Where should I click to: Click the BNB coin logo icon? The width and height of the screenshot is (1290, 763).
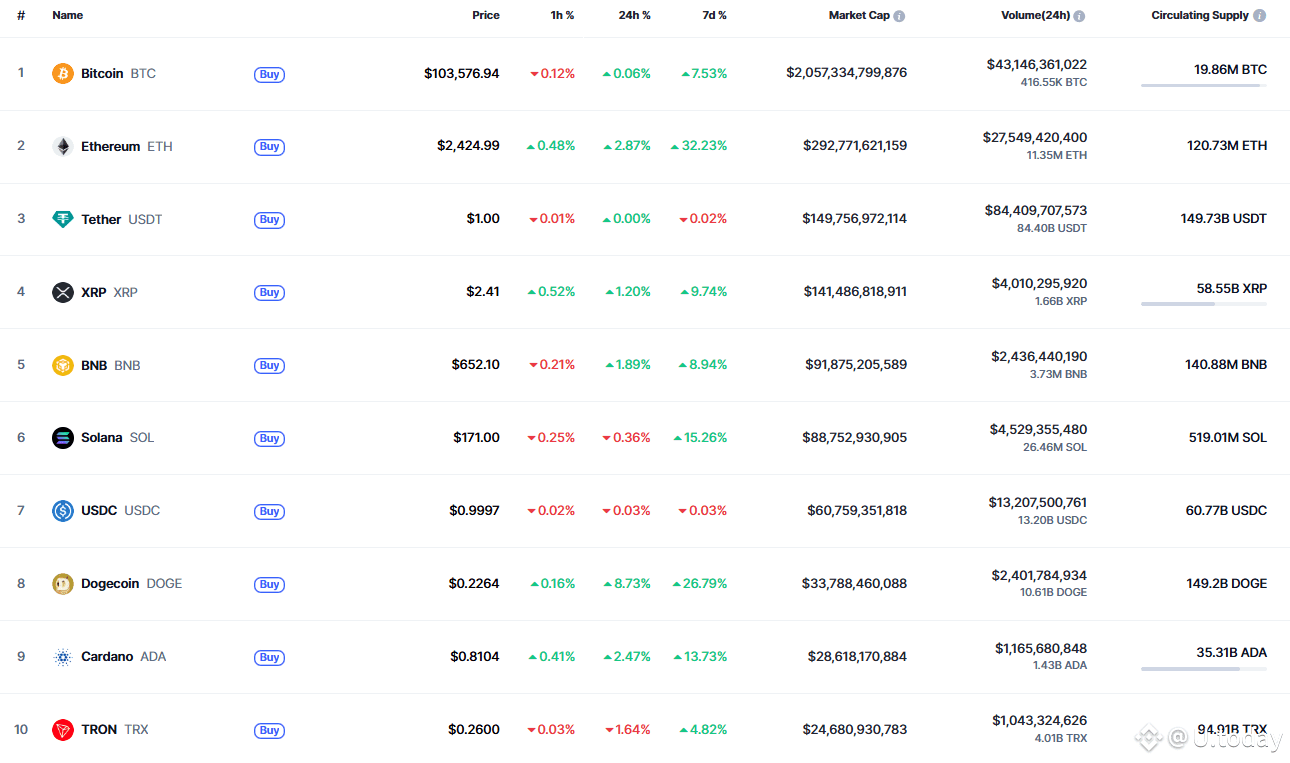63,366
